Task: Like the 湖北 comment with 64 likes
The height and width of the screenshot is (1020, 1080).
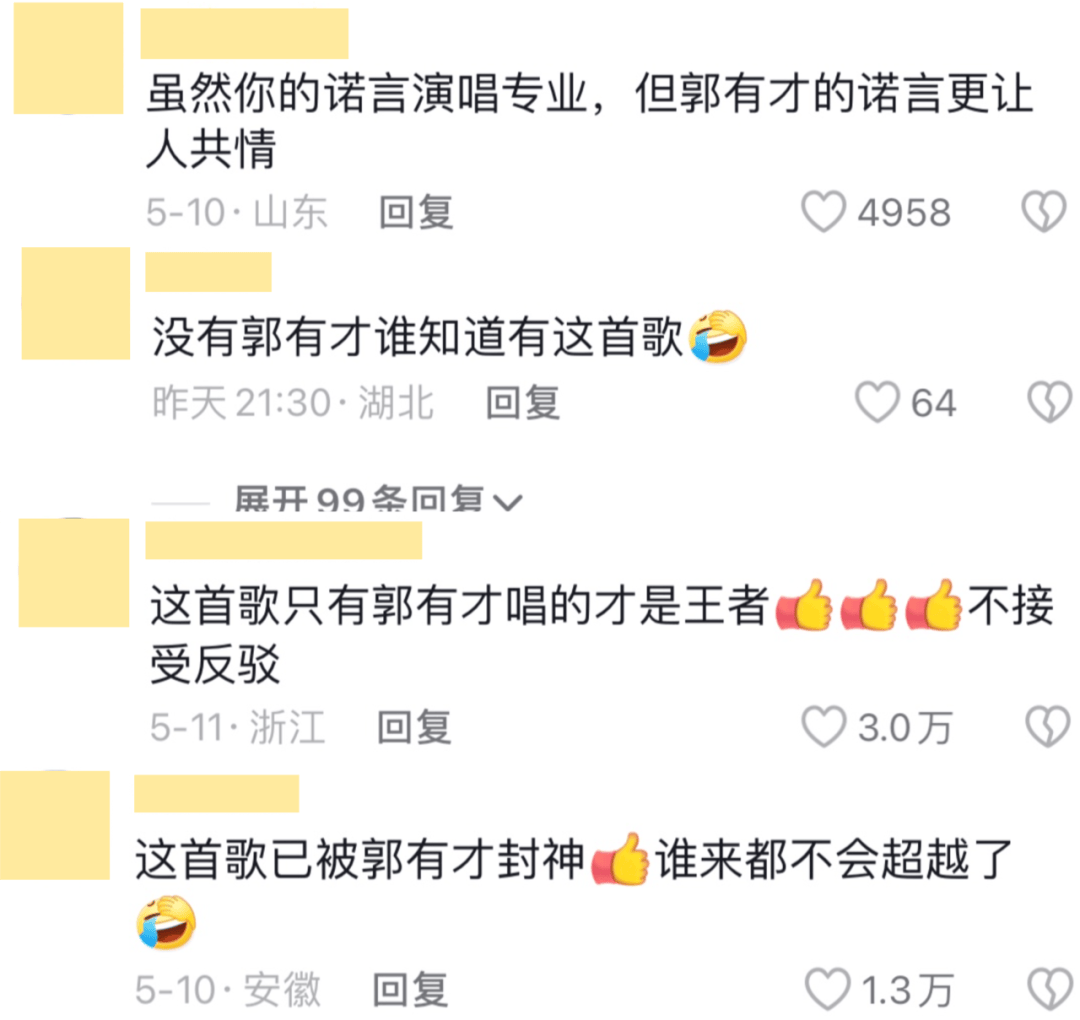Action: click(x=877, y=402)
